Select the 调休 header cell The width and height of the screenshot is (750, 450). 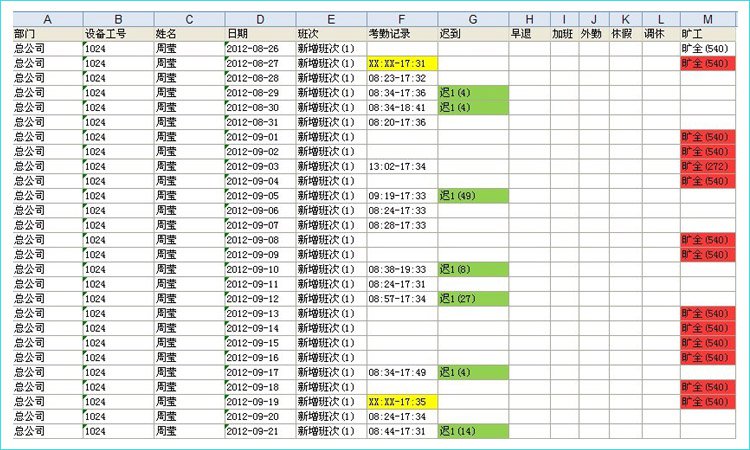pos(659,33)
